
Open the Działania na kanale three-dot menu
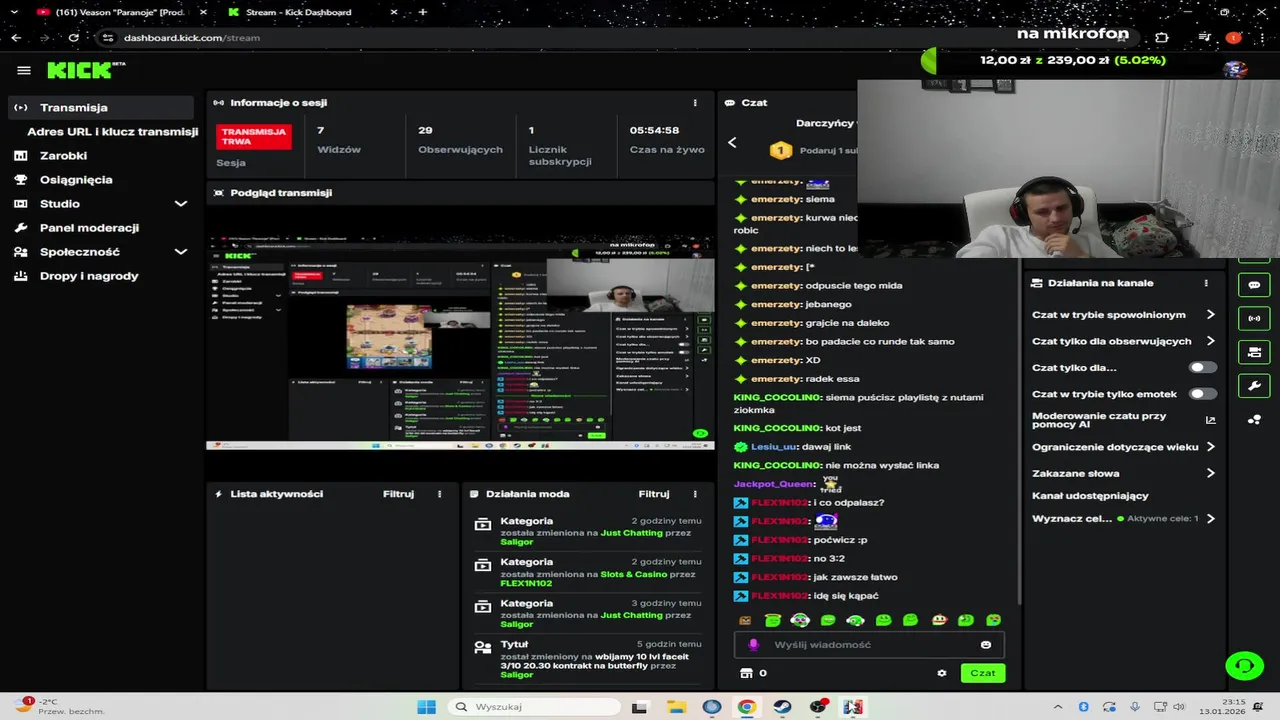click(x=1206, y=283)
